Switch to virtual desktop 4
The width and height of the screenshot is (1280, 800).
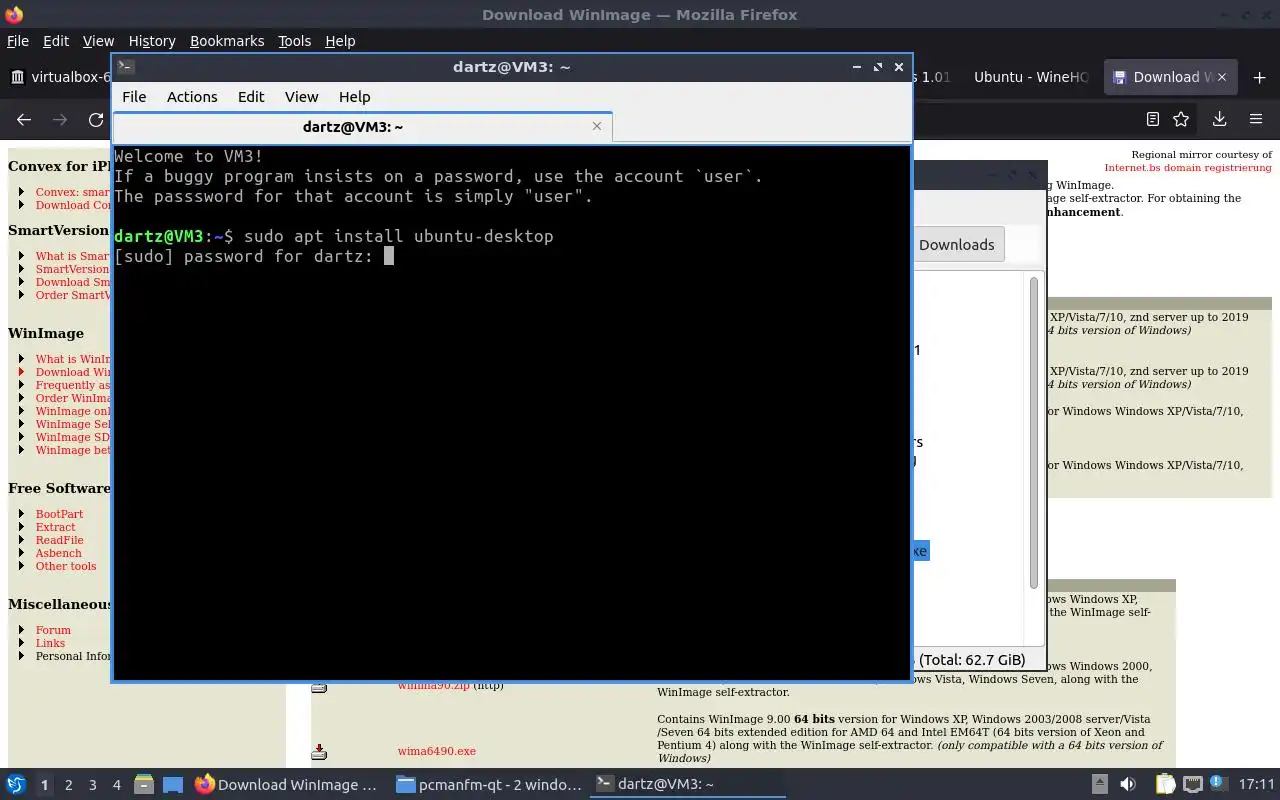click(x=116, y=785)
